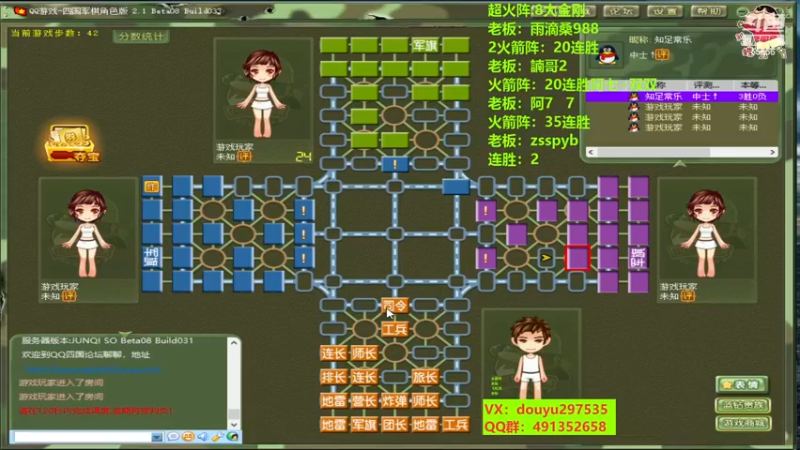Click the blue exclamation piece below green army
This screenshot has width=800, height=450.
(x=394, y=164)
